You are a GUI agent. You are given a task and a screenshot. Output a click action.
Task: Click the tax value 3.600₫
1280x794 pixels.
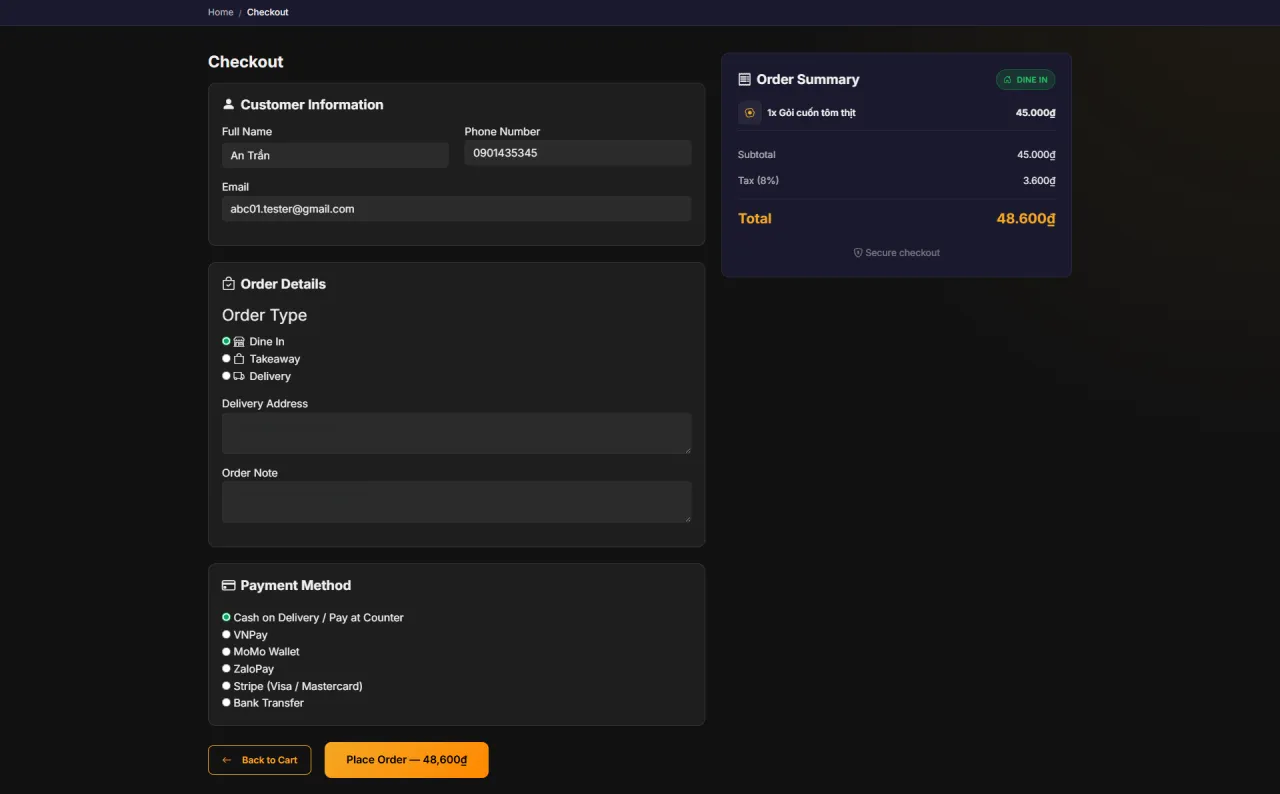click(x=1039, y=181)
